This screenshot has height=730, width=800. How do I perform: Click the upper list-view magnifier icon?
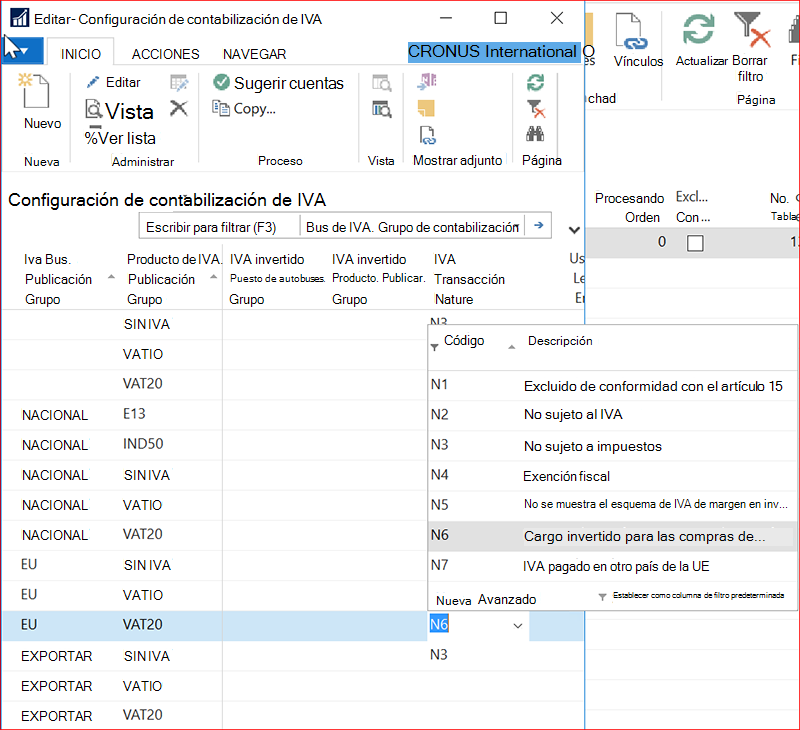tap(382, 83)
